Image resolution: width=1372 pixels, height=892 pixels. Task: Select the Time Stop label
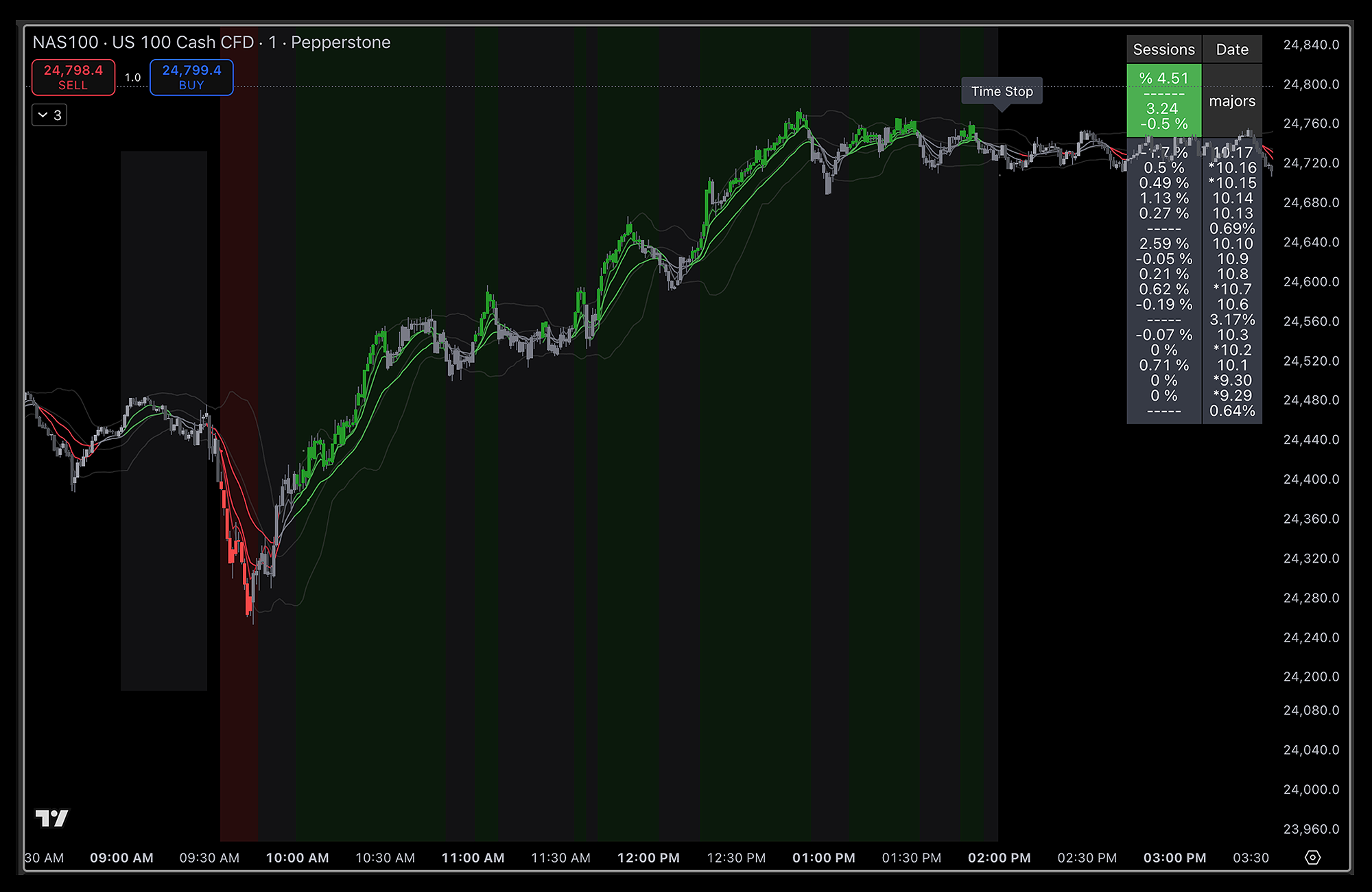1001,91
